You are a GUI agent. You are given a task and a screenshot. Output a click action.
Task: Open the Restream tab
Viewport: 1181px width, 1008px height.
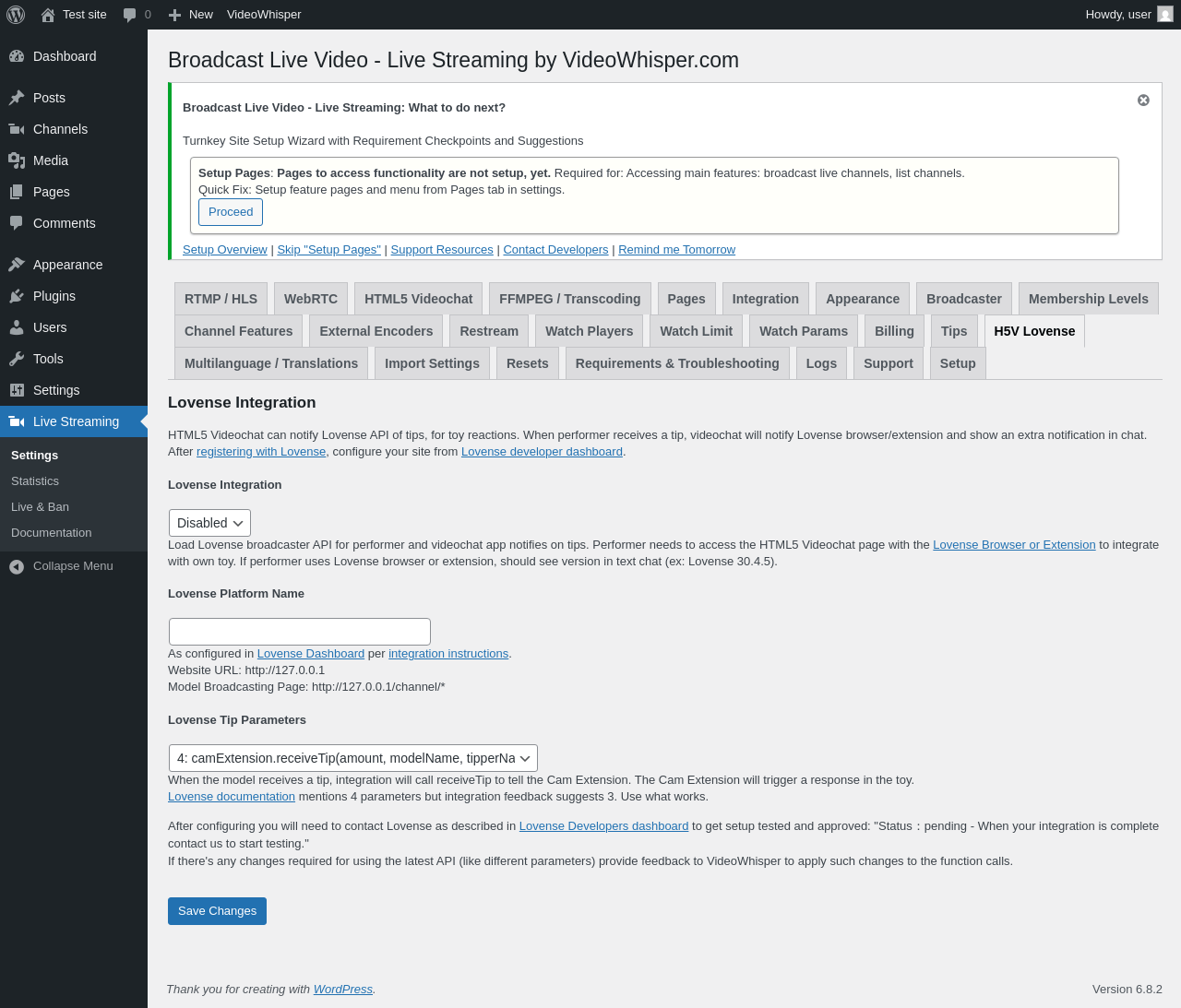489,331
